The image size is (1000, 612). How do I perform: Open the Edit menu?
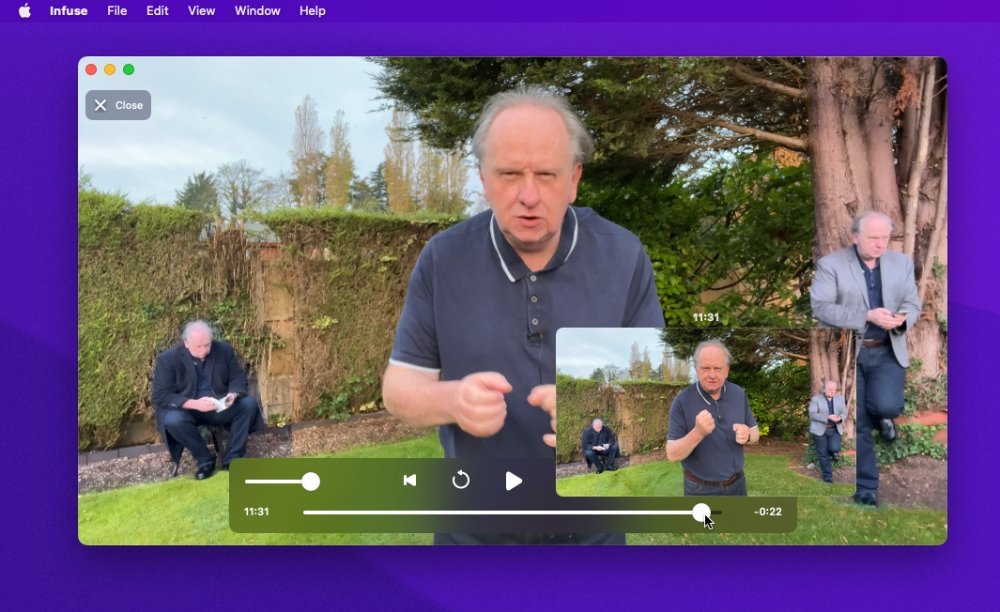[157, 11]
